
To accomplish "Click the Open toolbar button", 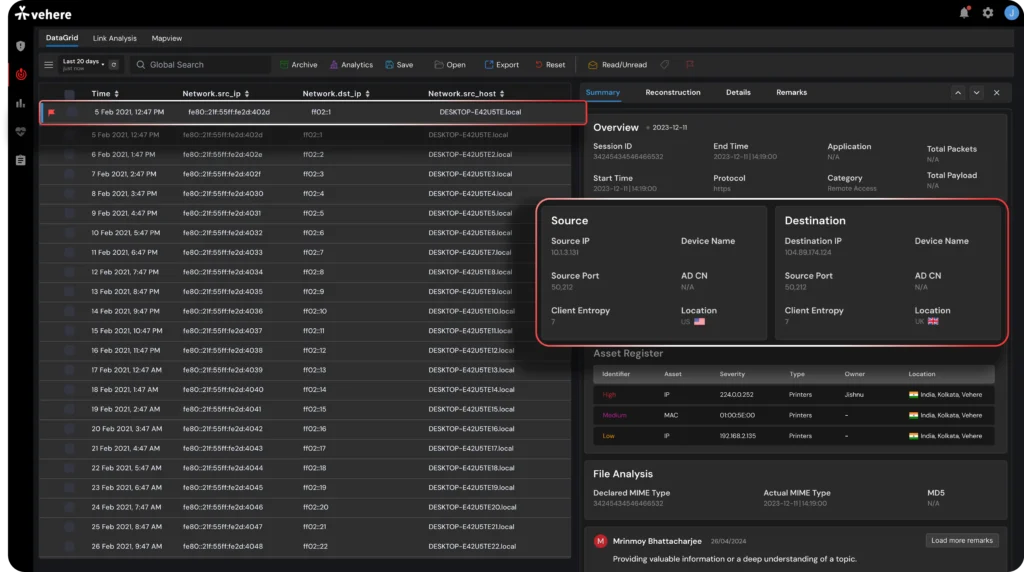I will [450, 65].
